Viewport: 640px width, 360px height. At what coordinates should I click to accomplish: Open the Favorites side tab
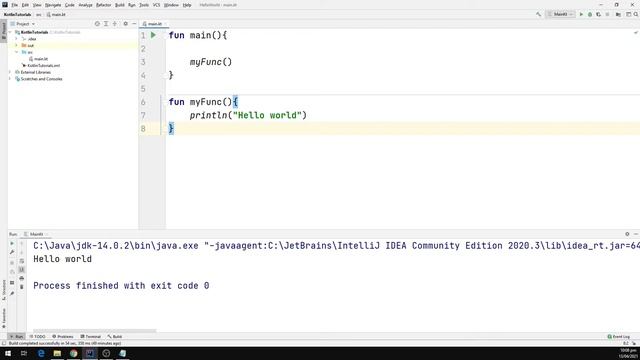click(4, 319)
